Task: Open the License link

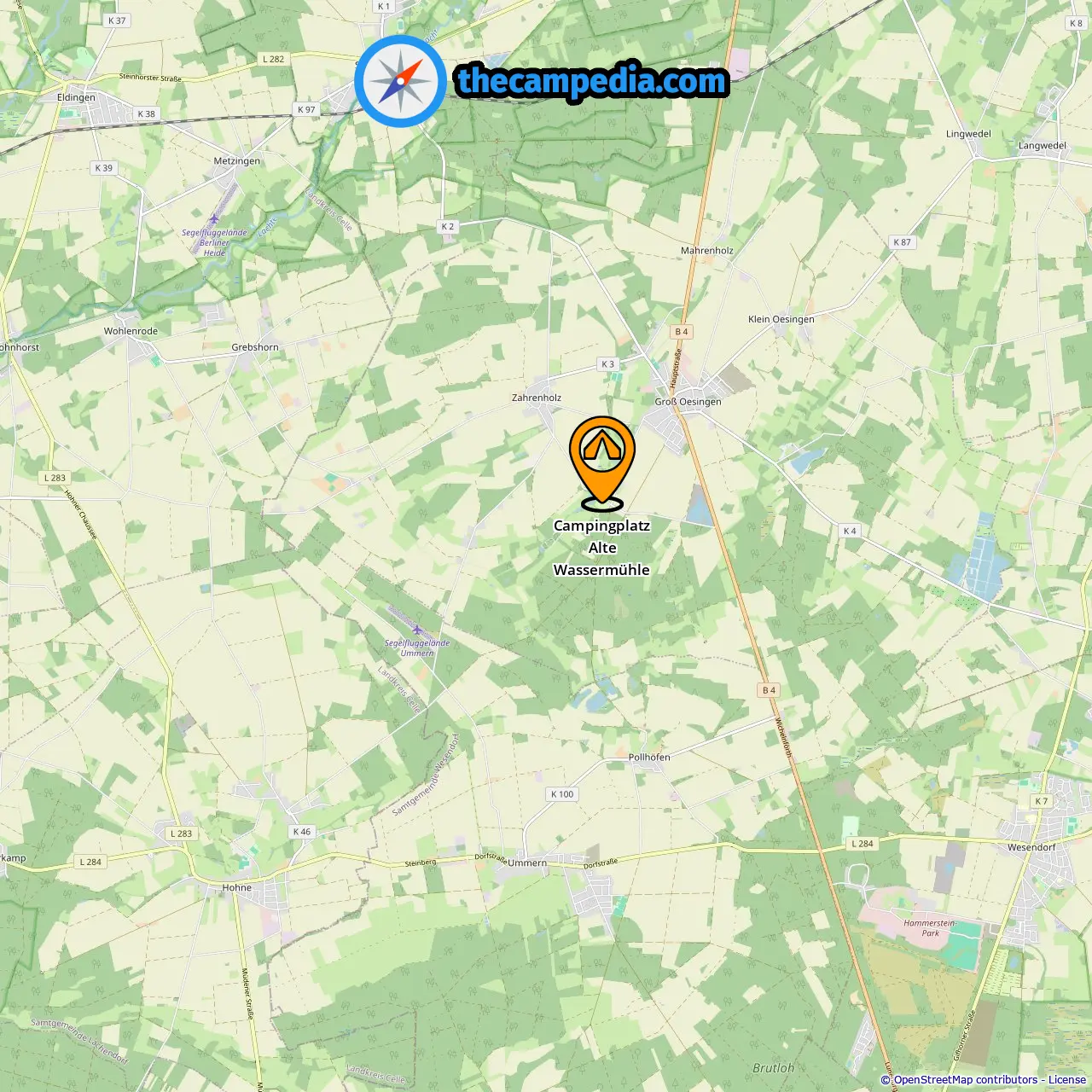Action: 1067,1080
